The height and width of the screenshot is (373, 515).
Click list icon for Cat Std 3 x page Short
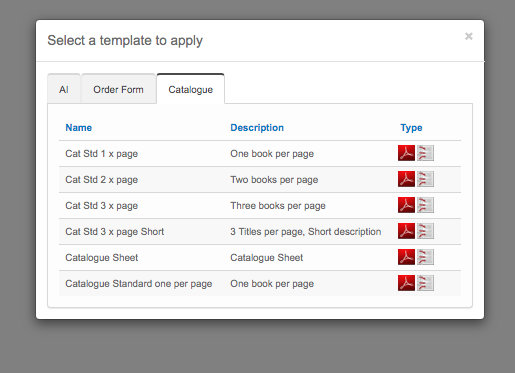tap(425, 231)
